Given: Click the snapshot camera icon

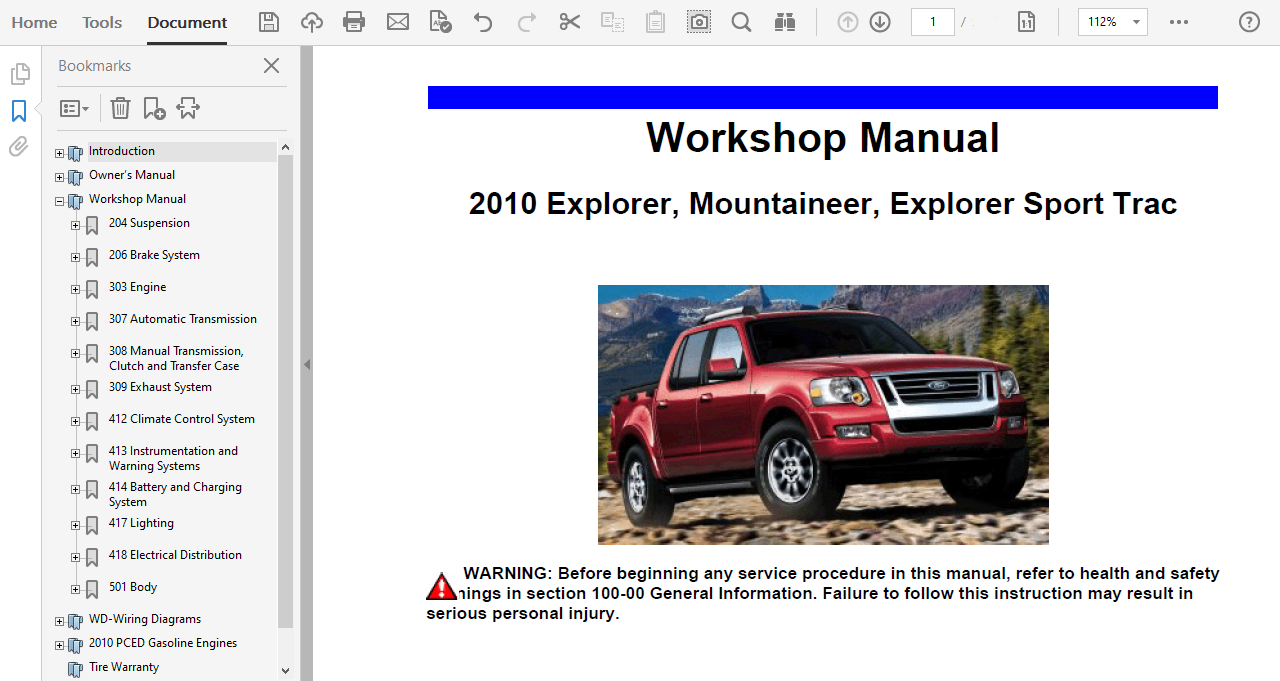Looking at the screenshot, I should click(699, 22).
